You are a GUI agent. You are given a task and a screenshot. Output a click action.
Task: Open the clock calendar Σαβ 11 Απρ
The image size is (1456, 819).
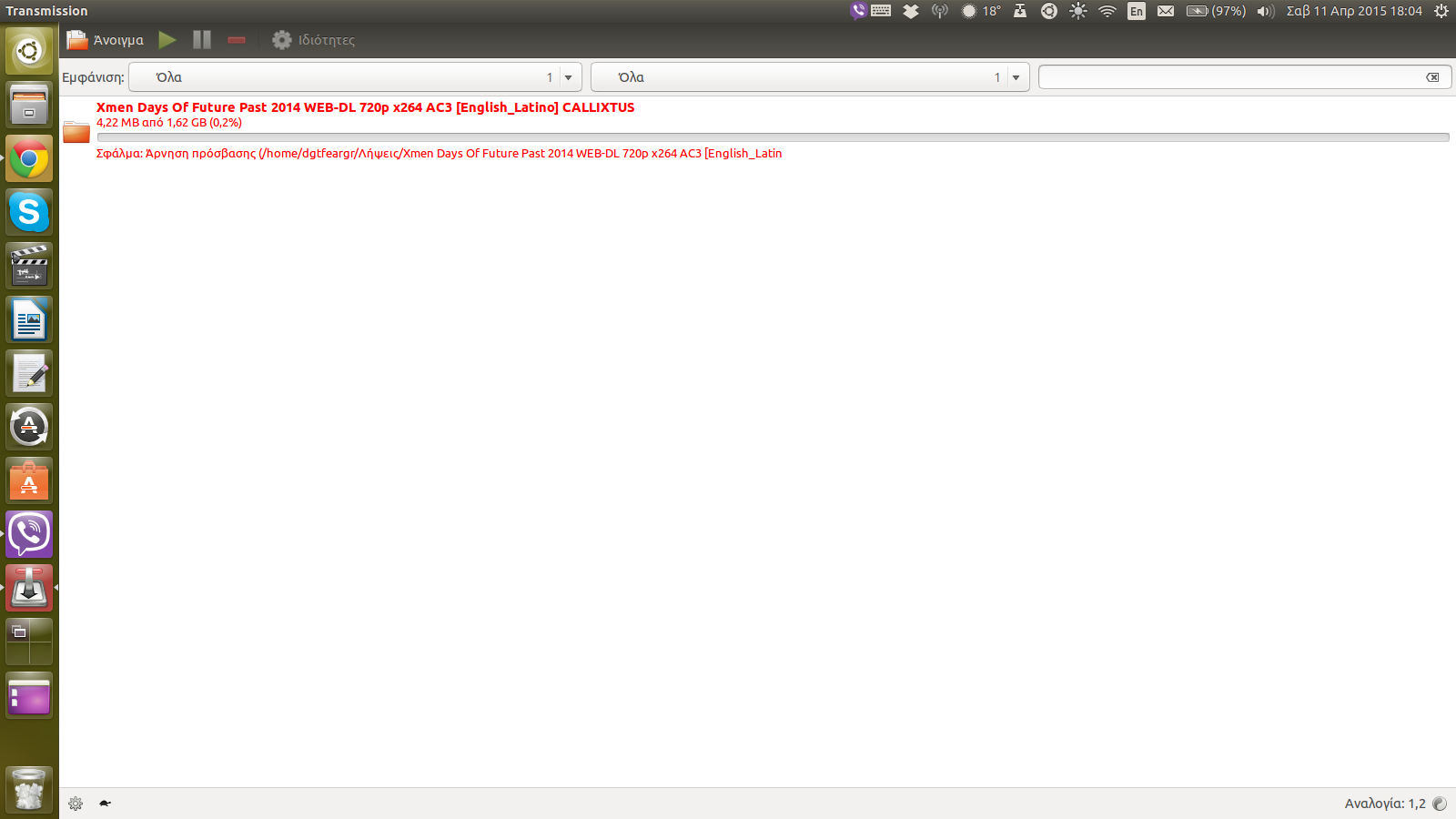(x=1354, y=11)
